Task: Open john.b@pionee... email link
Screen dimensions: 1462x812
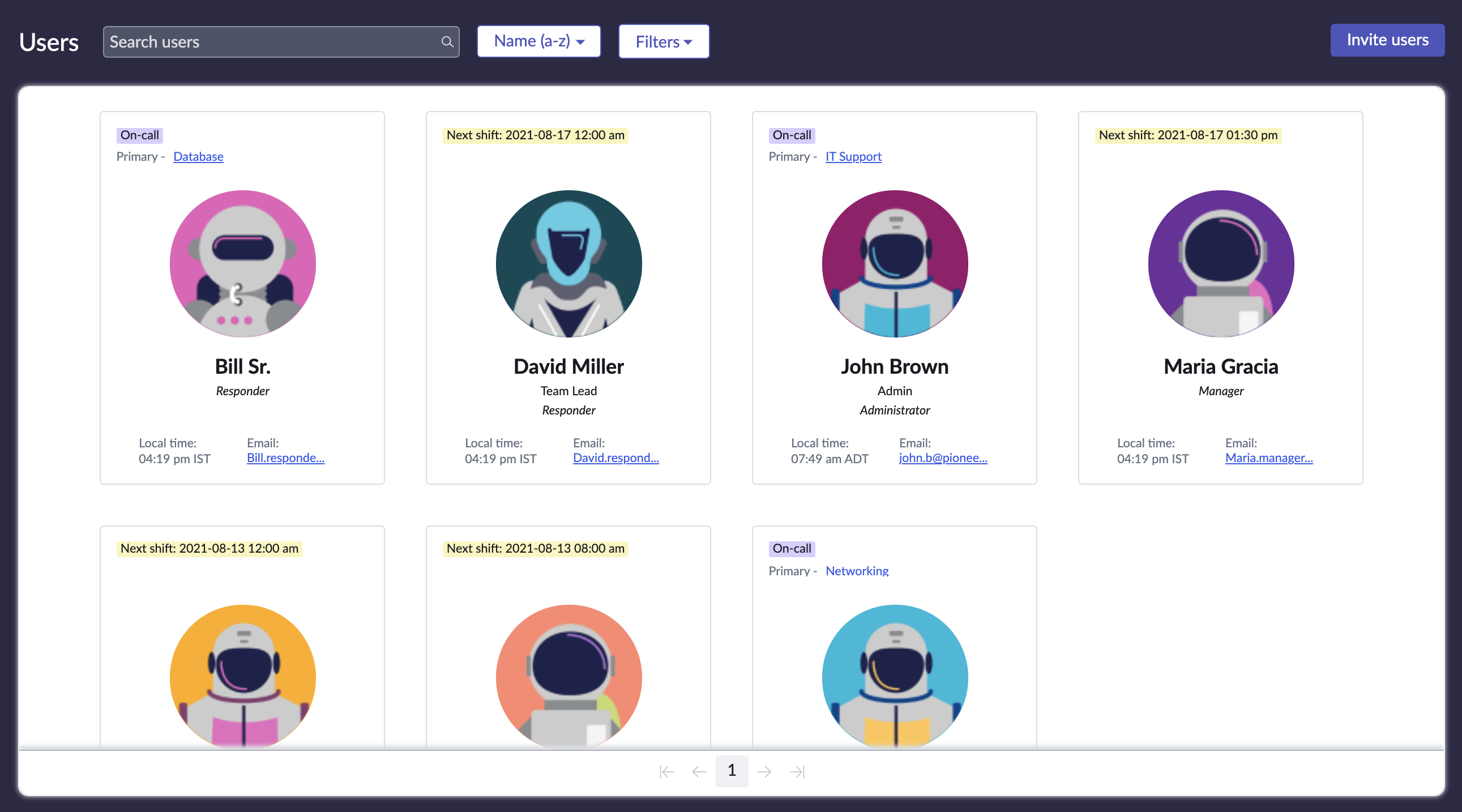Action: tap(943, 458)
